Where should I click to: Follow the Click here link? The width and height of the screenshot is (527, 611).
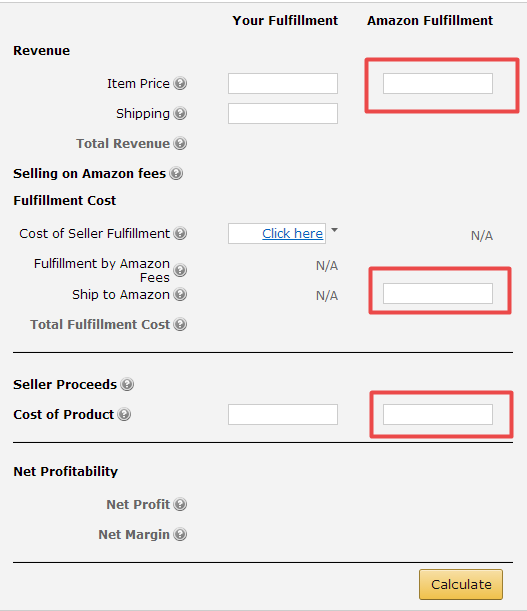pos(292,233)
